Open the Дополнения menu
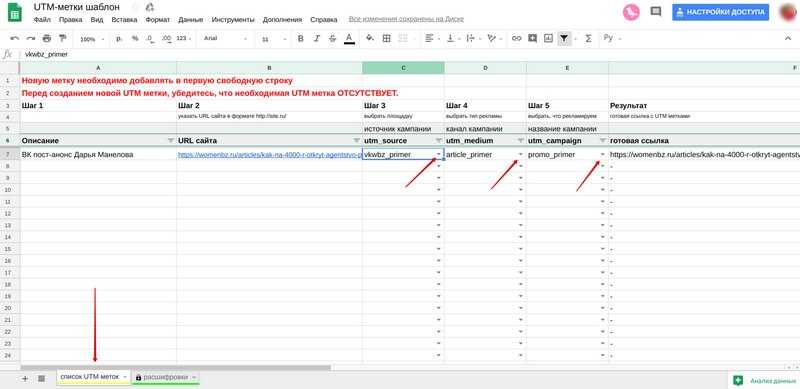The height and width of the screenshot is (389, 800). 282,20
